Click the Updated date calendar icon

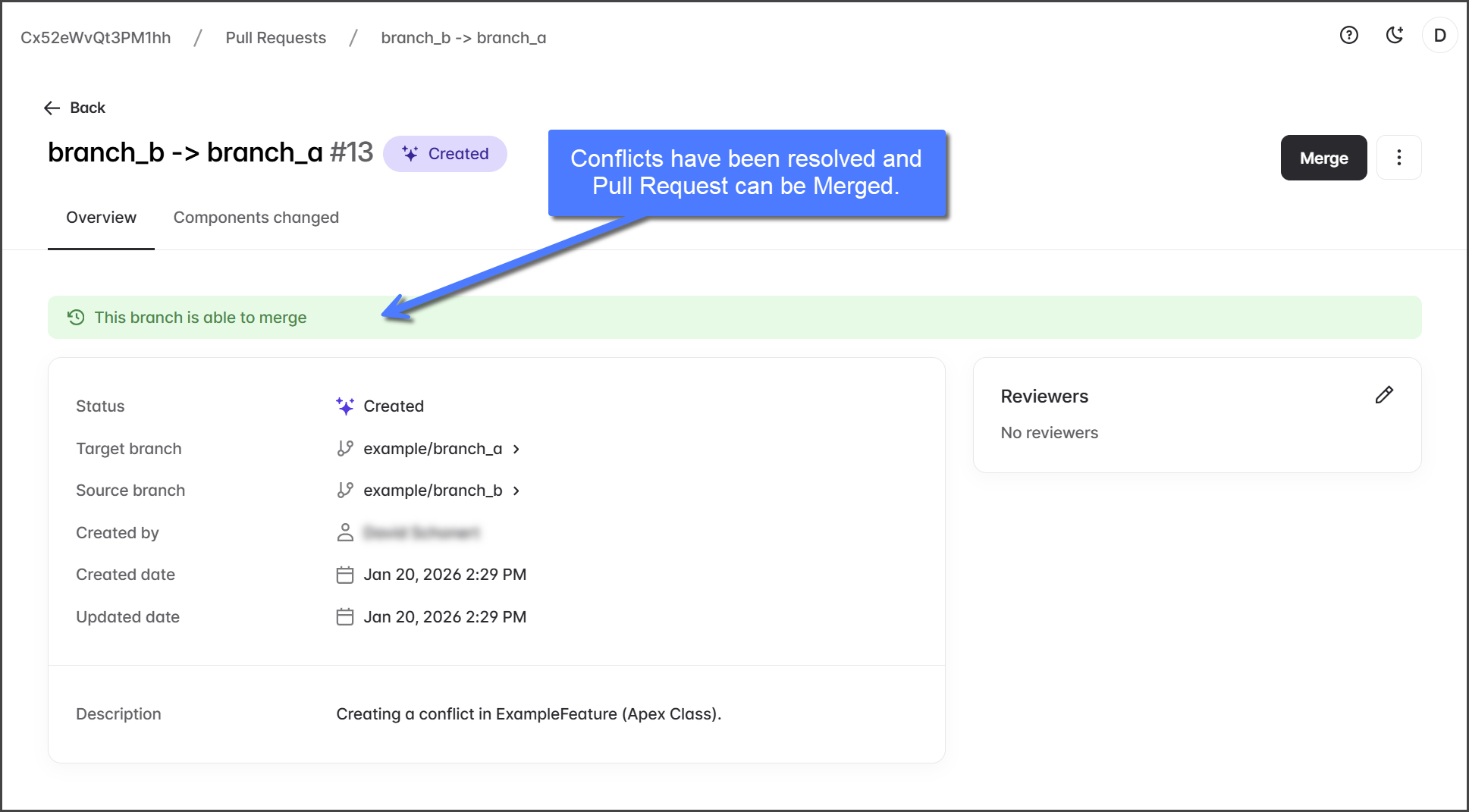click(x=345, y=617)
